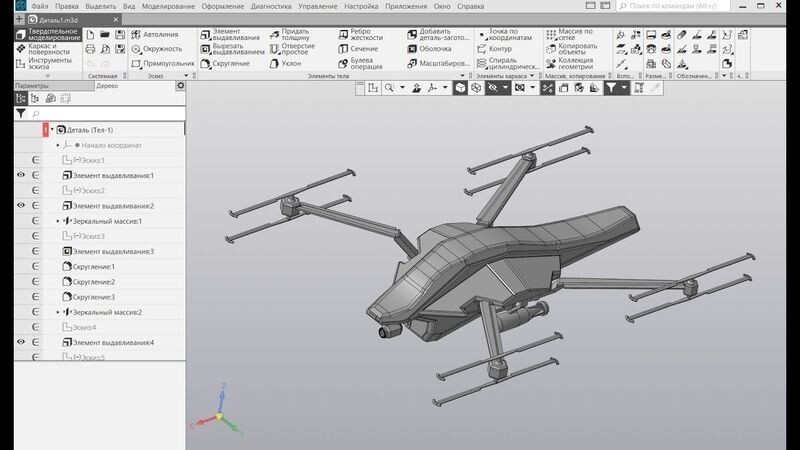Choose Отверстие простое hole tool
The height and width of the screenshot is (450, 800).
tap(292, 49)
